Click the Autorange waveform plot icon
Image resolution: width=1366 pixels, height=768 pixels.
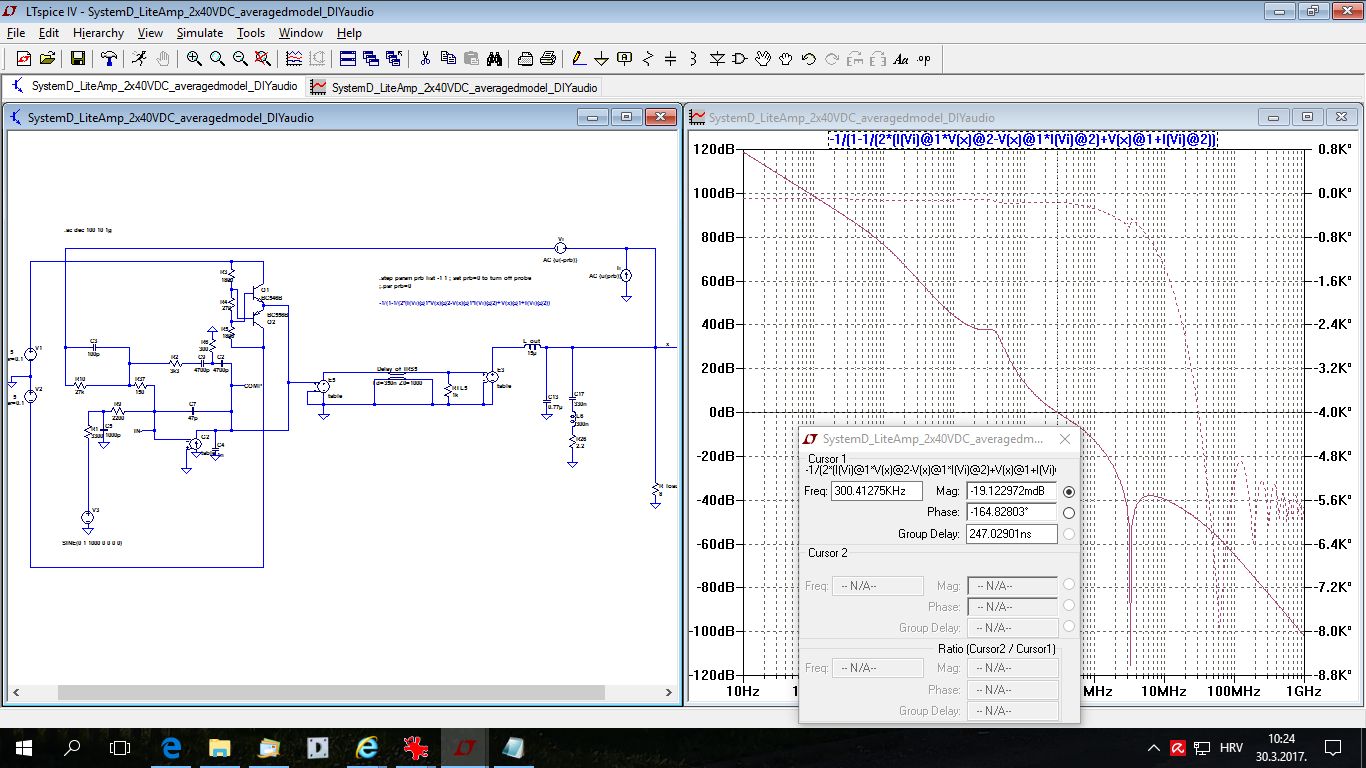(x=294, y=59)
